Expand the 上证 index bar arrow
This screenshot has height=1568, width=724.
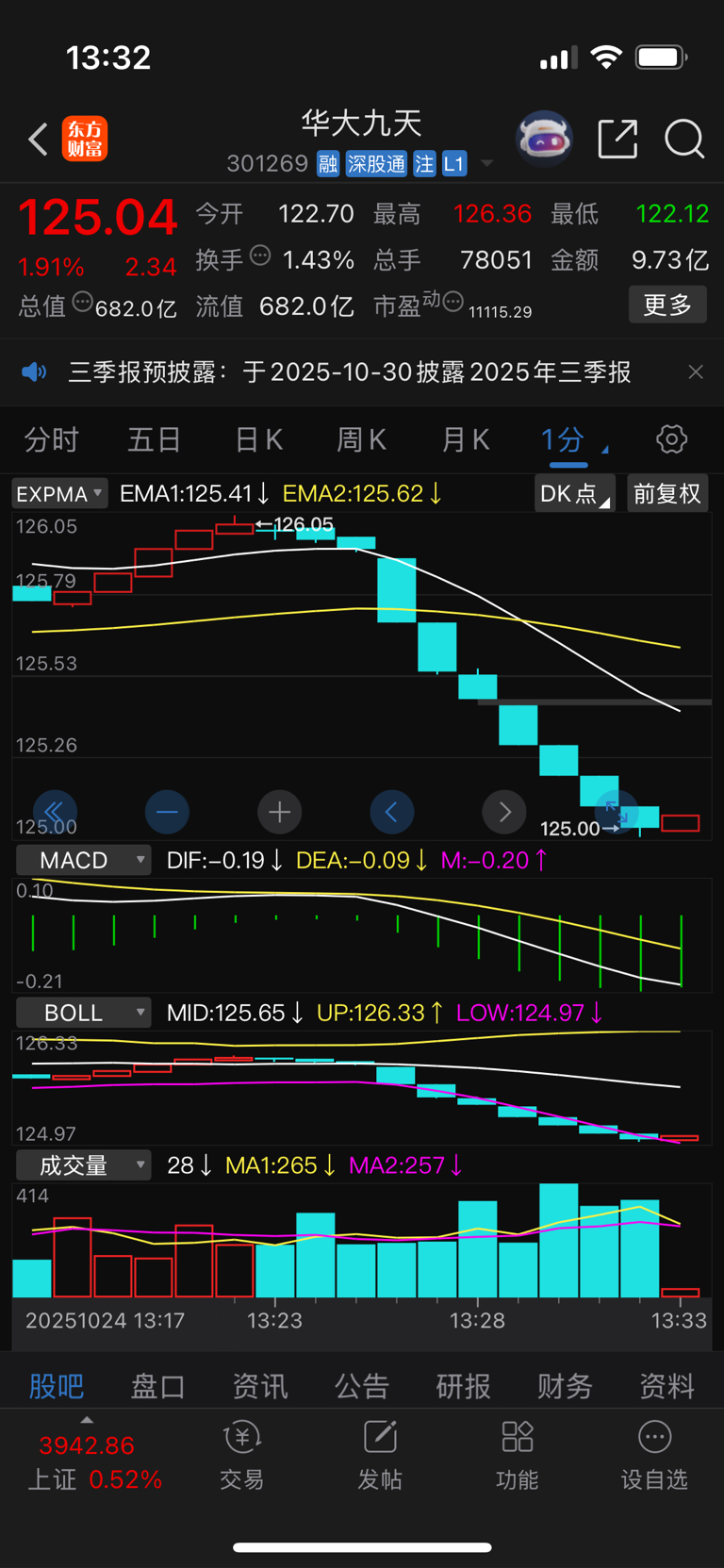[x=87, y=1420]
